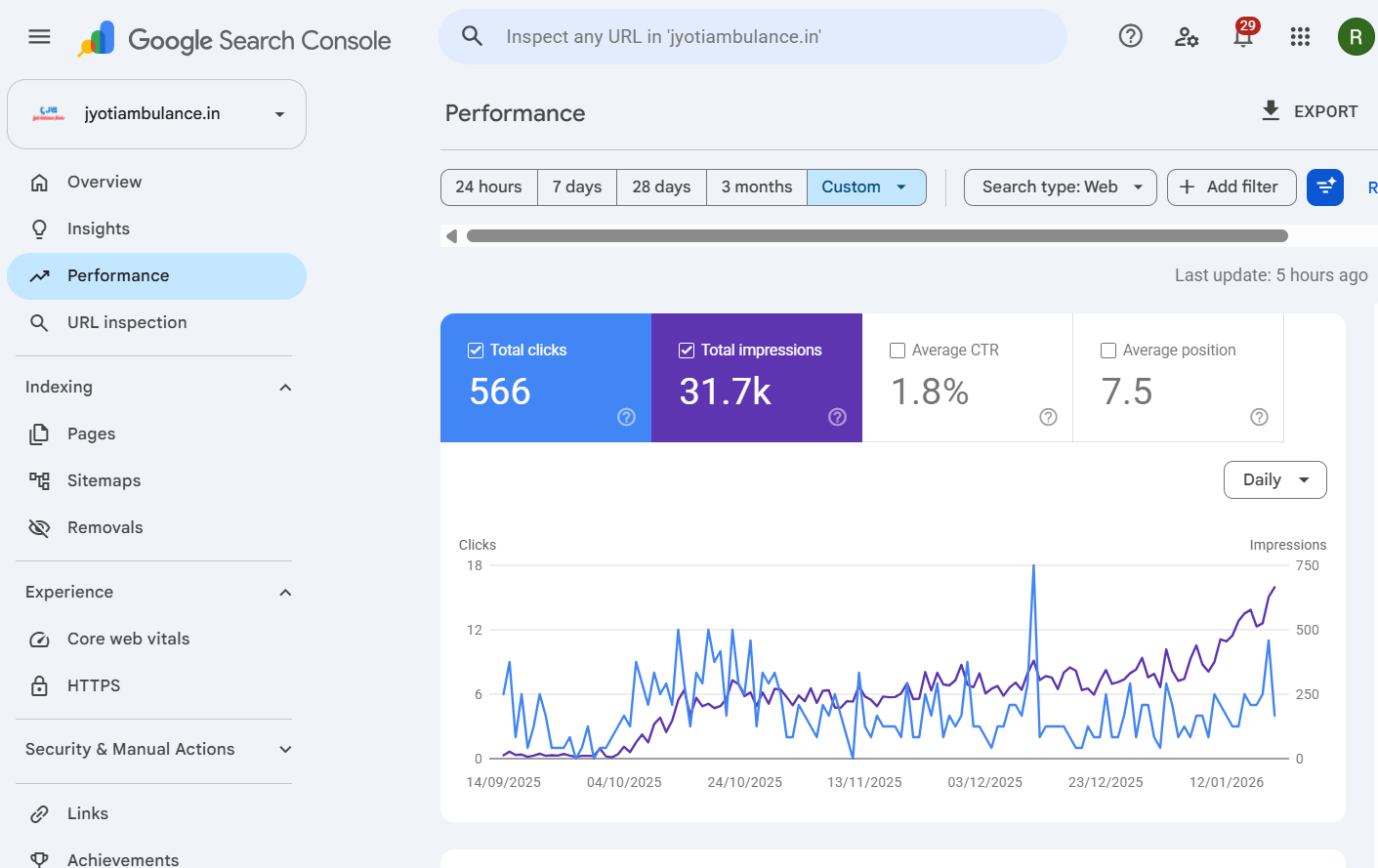Uncheck the Total impressions checkbox
1378x868 pixels.
pyautogui.click(x=687, y=351)
